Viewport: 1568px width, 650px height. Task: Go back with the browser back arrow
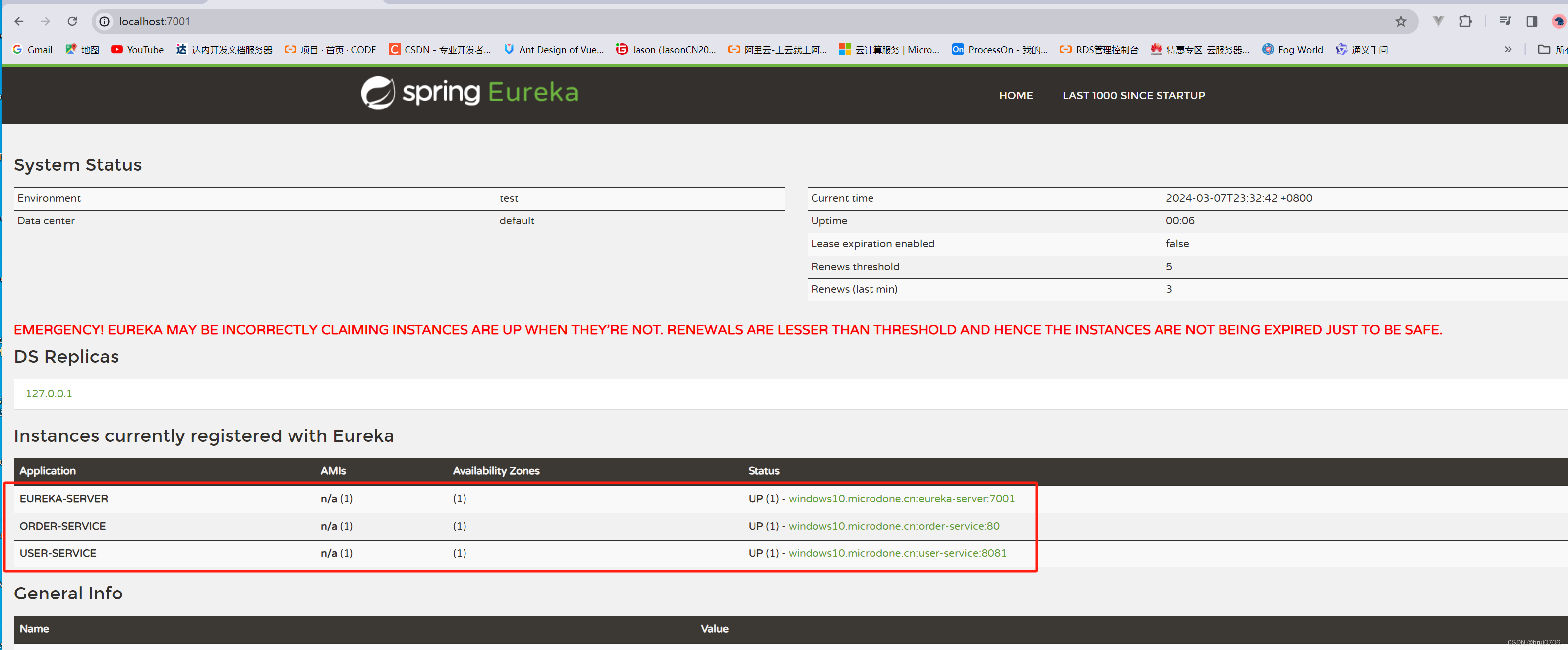19,21
